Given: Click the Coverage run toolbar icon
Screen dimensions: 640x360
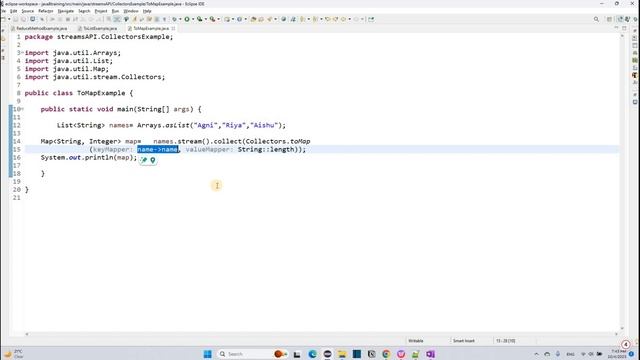Looking at the screenshot, I should coord(200,19).
